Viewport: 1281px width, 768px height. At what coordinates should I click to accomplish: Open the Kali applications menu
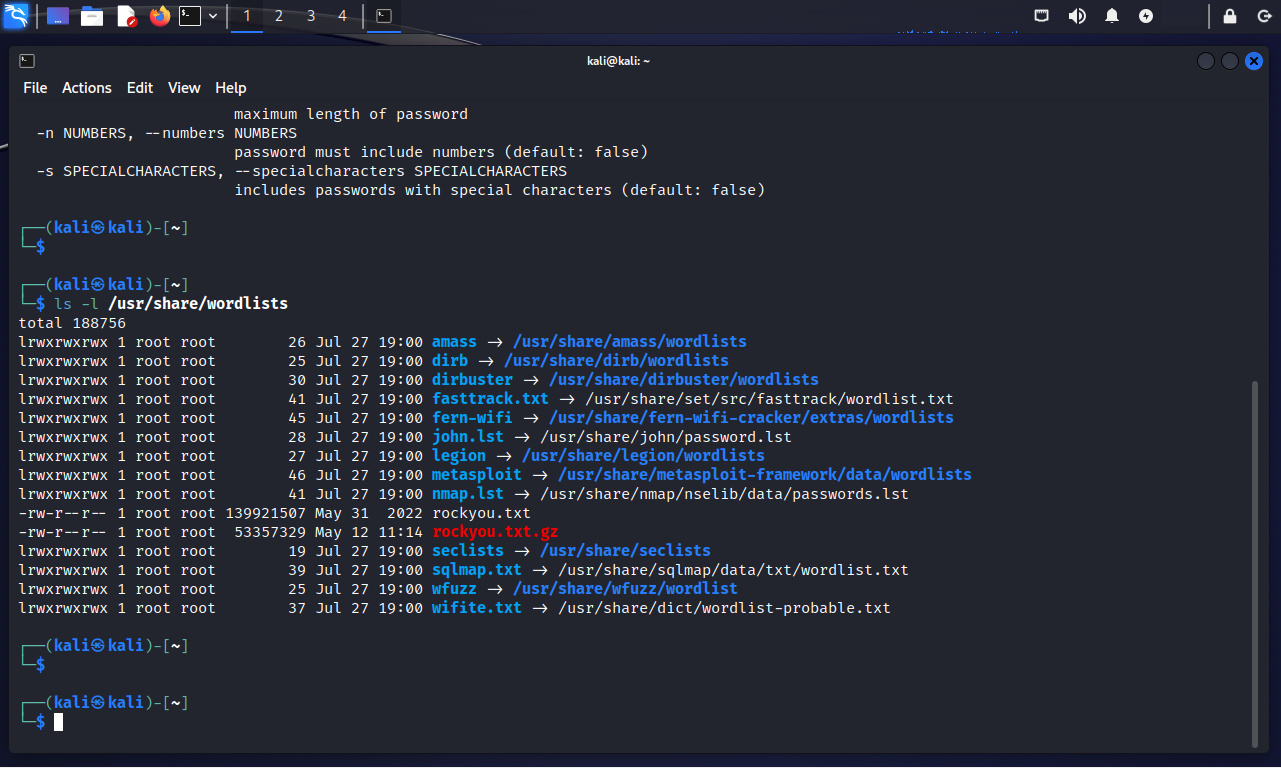pyautogui.click(x=16, y=16)
